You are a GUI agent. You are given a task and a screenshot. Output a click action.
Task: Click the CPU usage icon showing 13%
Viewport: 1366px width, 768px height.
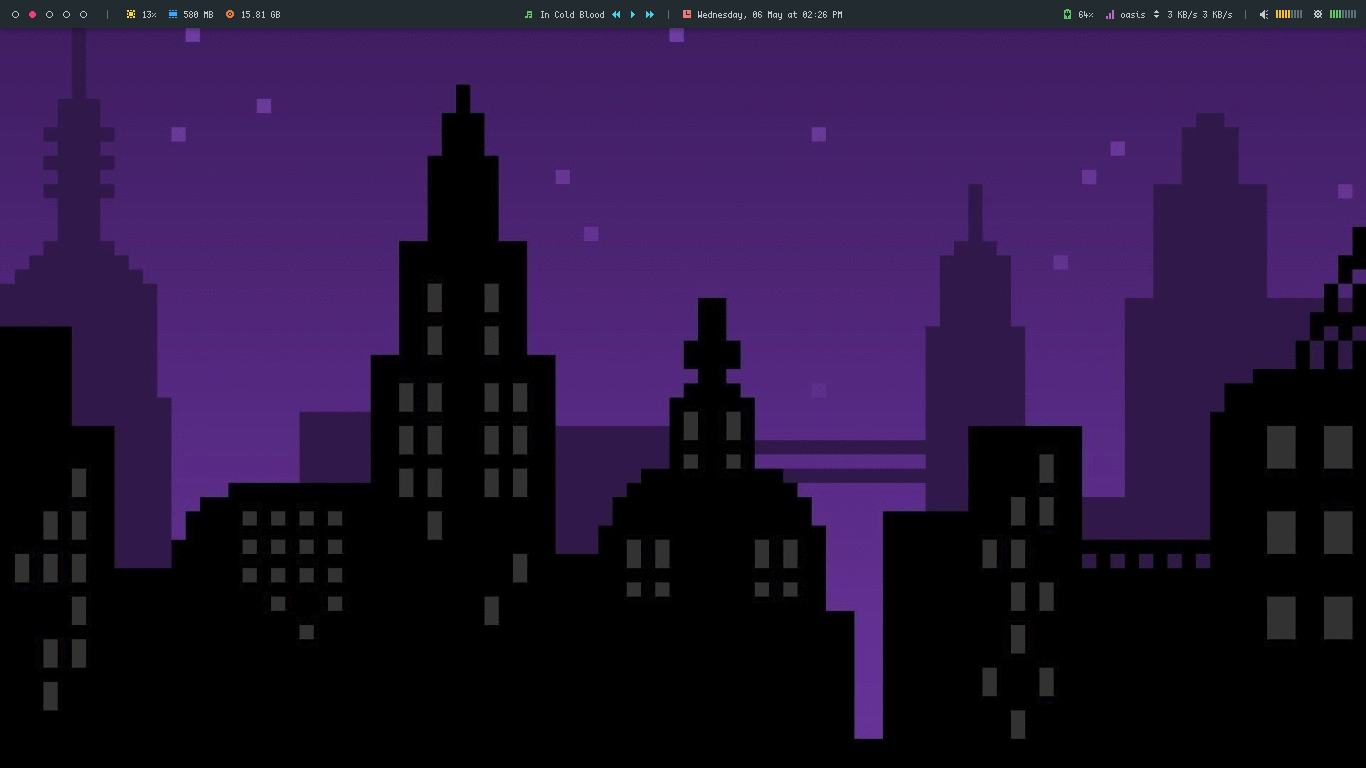pyautogui.click(x=132, y=14)
